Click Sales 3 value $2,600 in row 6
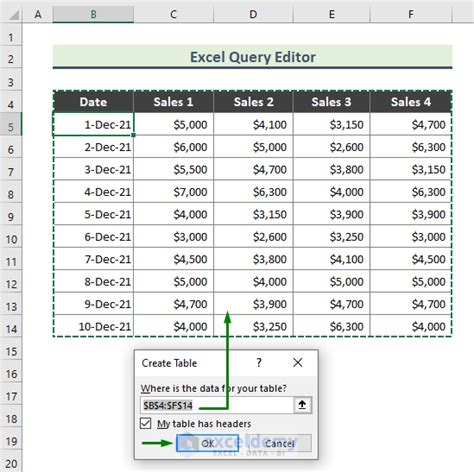The image size is (474, 472). (x=332, y=147)
